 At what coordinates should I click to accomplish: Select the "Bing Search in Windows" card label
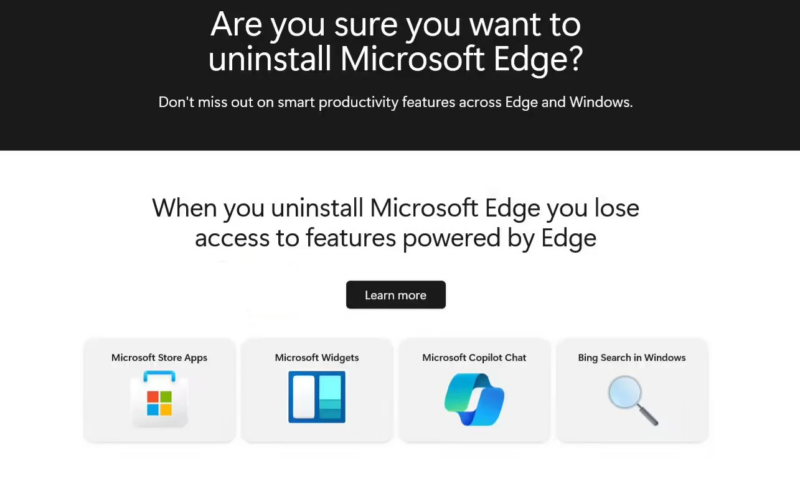pyautogui.click(x=632, y=358)
